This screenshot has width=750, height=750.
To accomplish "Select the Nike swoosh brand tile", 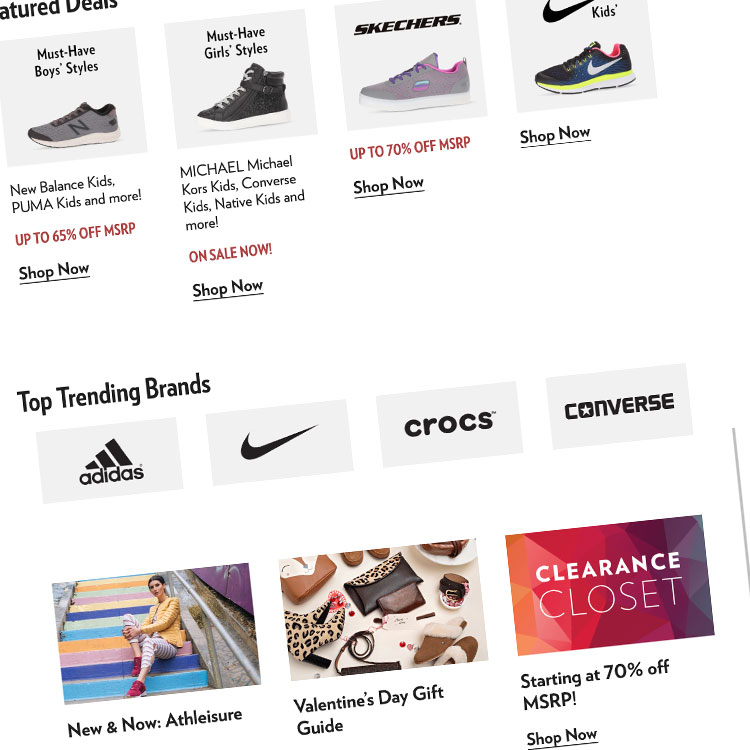I will [x=280, y=442].
